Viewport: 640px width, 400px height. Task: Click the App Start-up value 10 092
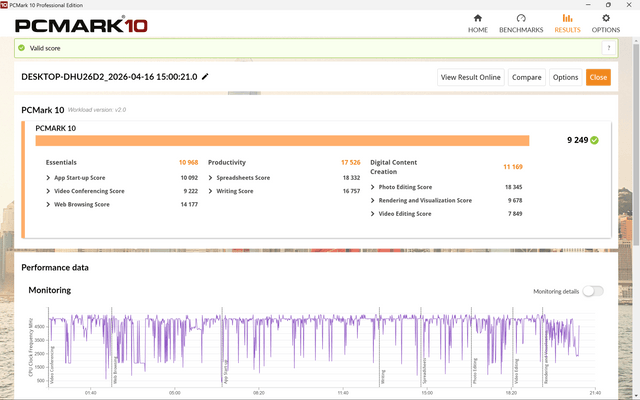click(189, 178)
